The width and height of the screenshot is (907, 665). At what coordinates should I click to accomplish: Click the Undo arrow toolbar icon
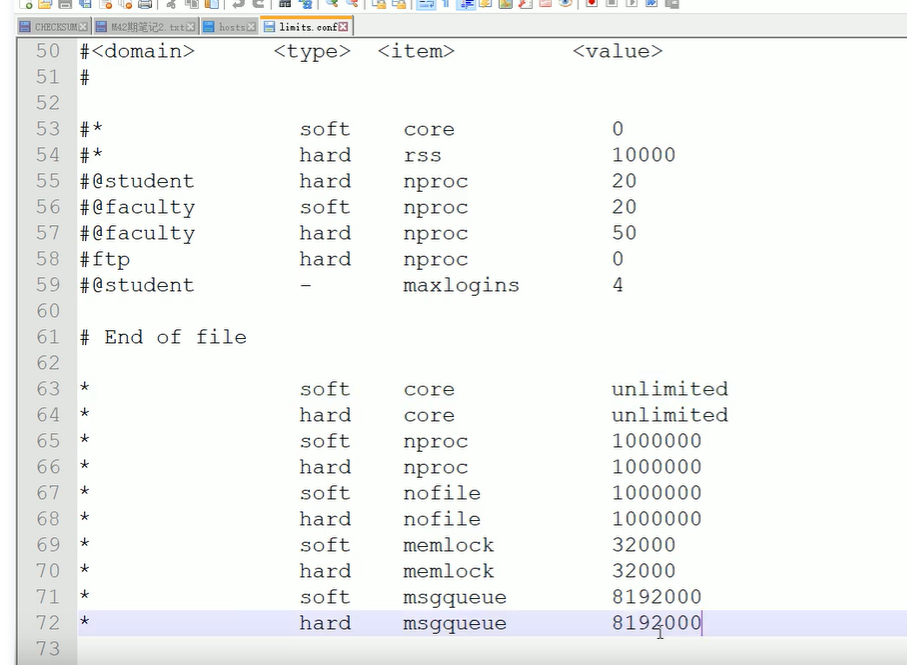click(238, 3)
